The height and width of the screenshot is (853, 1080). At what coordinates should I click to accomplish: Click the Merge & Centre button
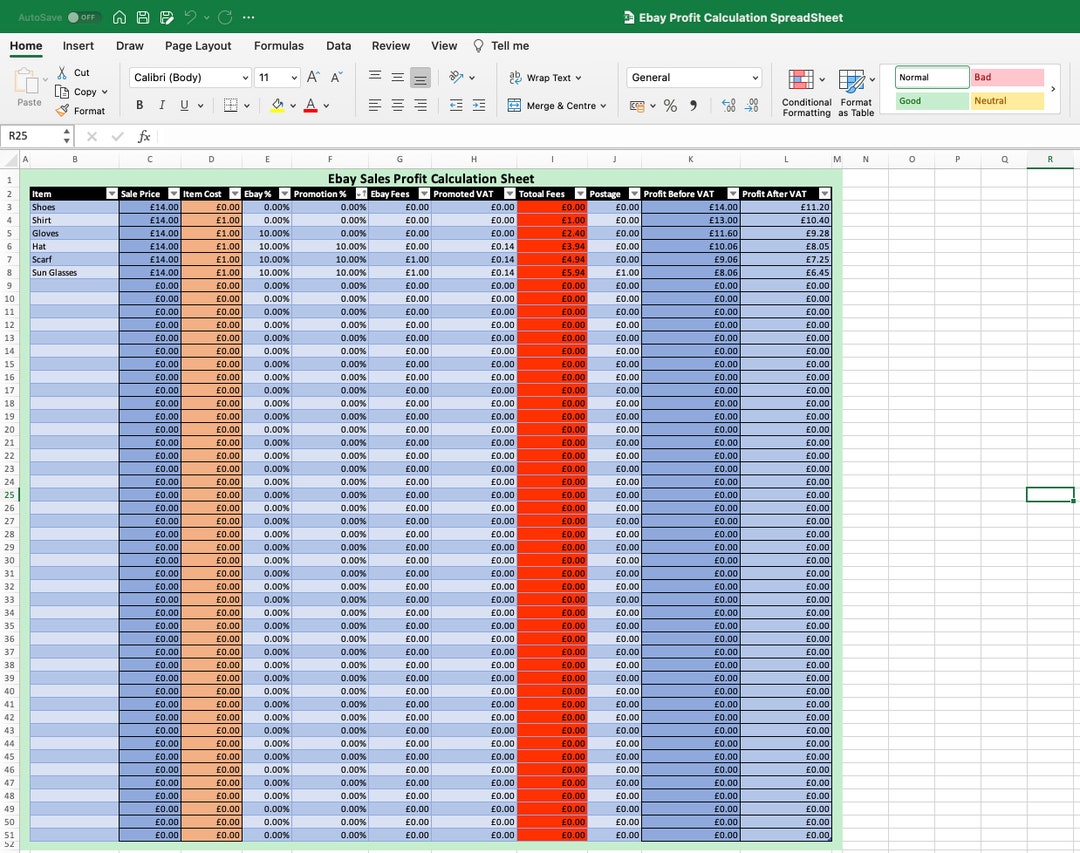point(557,105)
